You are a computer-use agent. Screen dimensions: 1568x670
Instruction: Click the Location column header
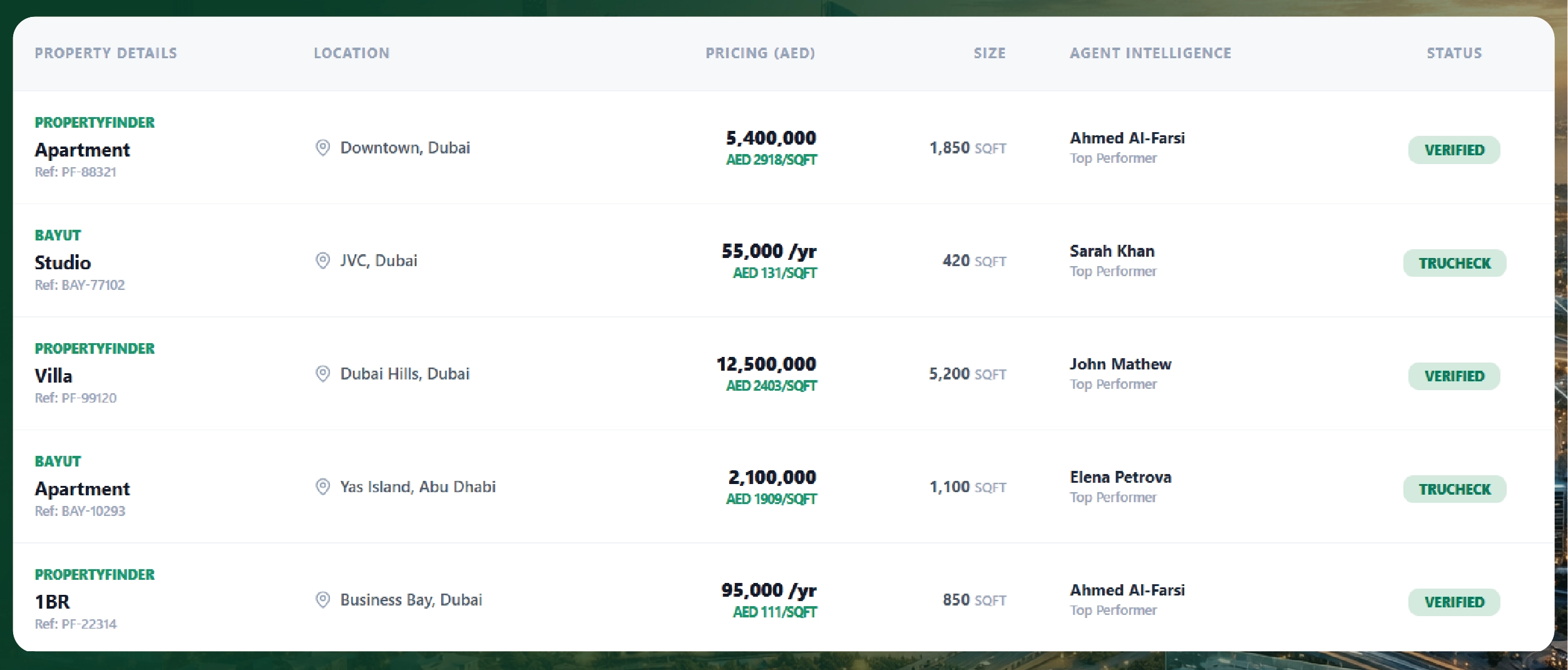coord(351,53)
